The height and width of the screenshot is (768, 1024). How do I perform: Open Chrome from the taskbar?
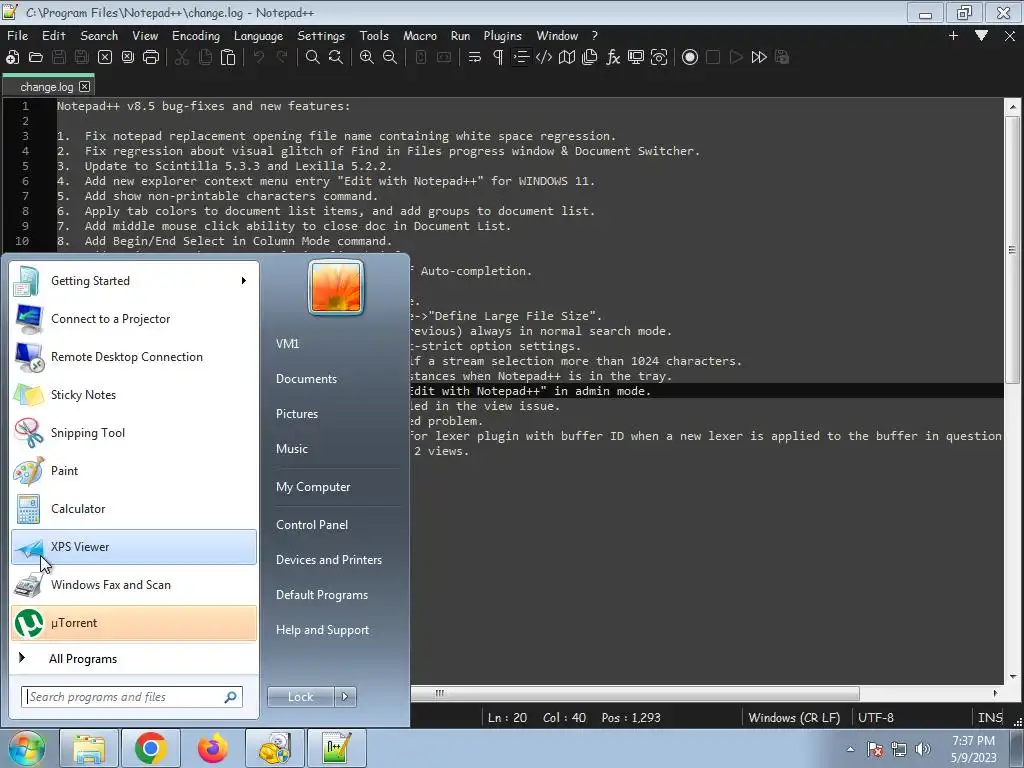(x=151, y=748)
